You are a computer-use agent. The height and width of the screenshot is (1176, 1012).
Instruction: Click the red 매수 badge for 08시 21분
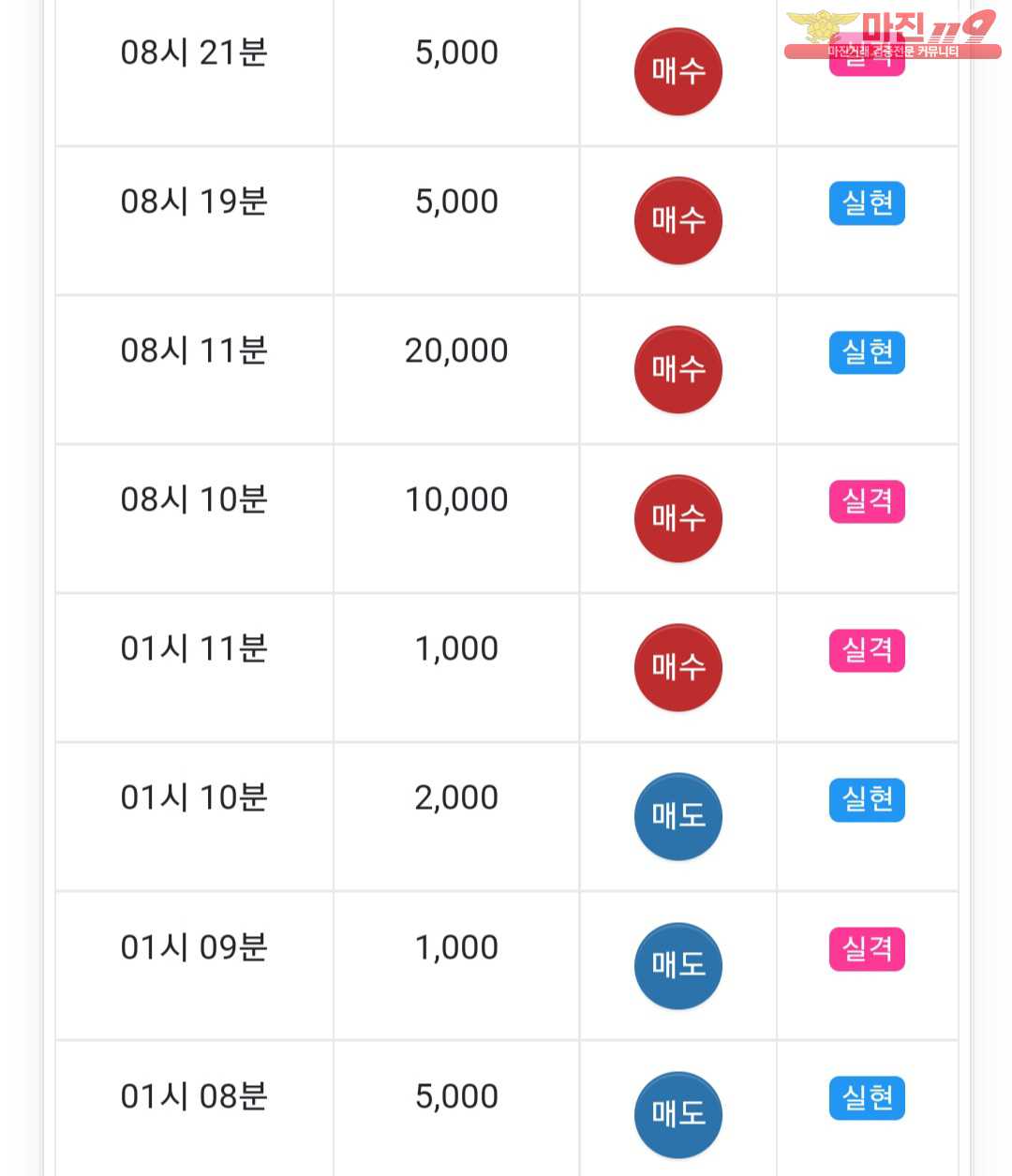(678, 71)
